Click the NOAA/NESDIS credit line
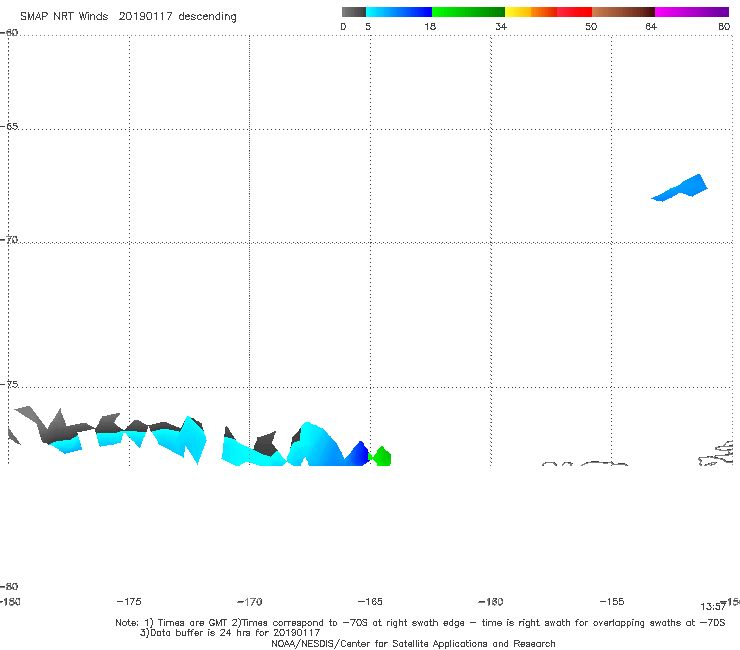 point(413,643)
